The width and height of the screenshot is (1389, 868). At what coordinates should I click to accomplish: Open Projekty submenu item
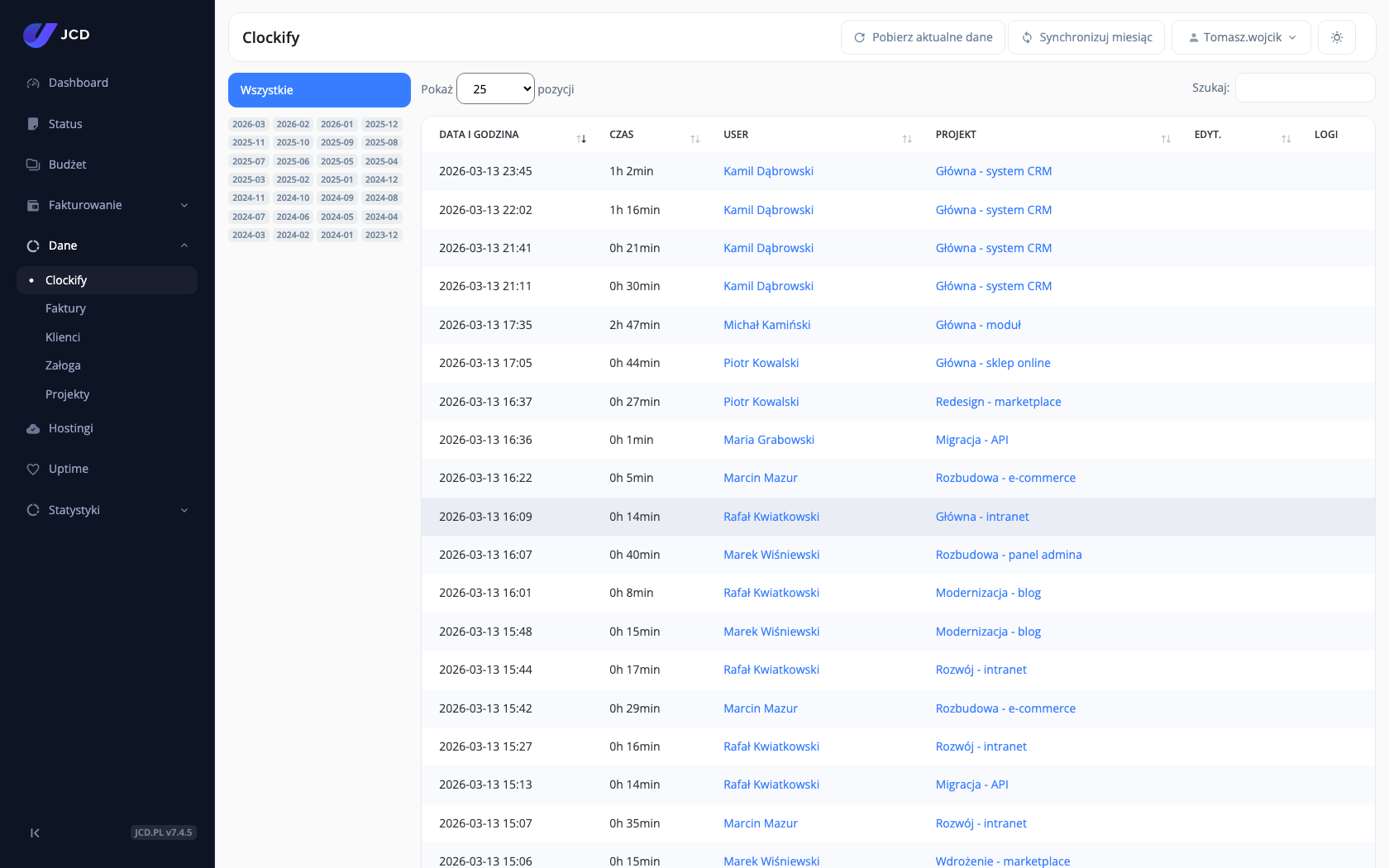click(67, 394)
